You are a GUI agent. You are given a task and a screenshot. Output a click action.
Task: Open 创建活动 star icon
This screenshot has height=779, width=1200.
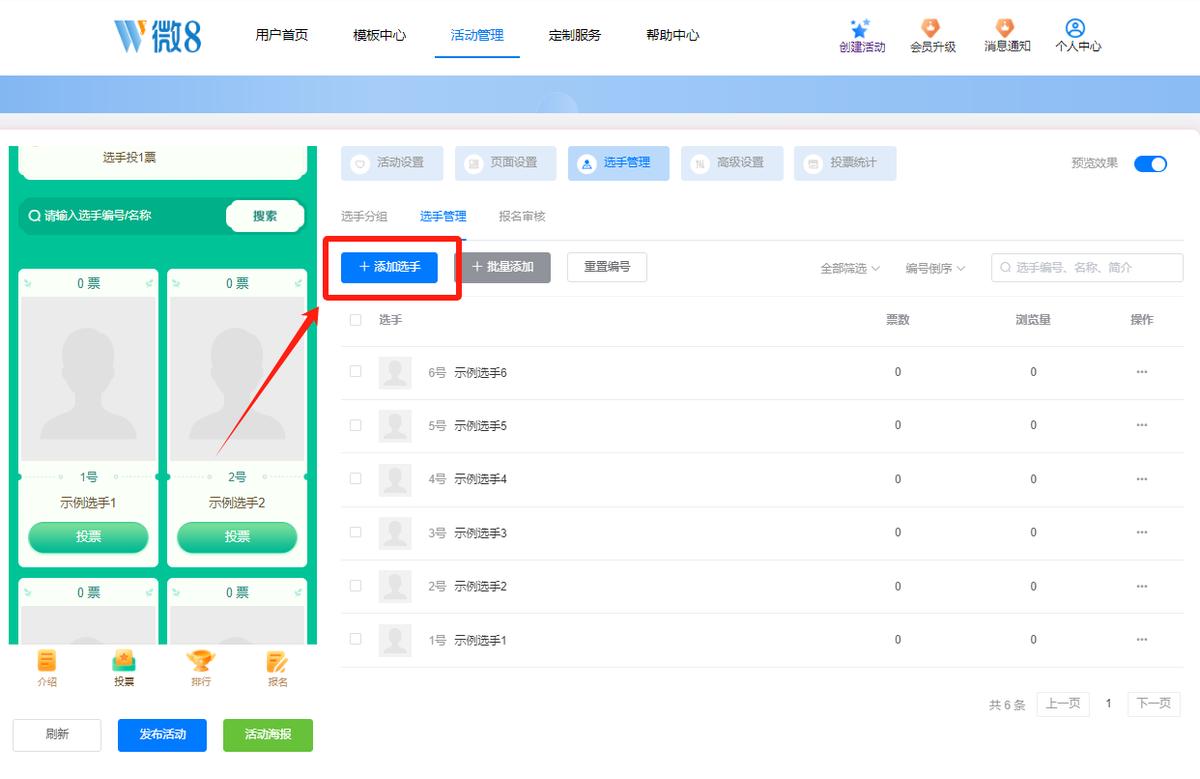point(861,28)
